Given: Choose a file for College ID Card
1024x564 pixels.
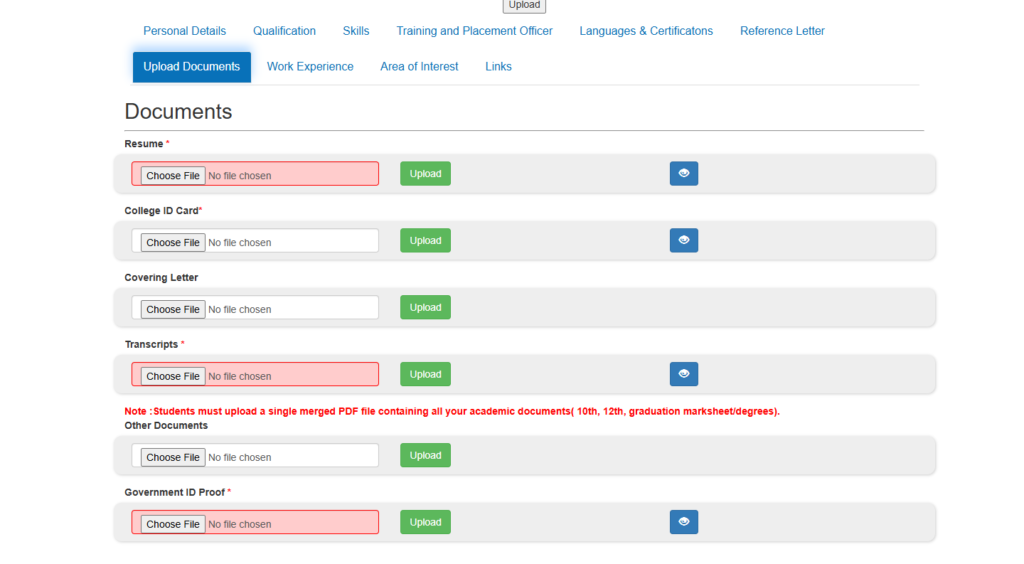Looking at the screenshot, I should click(x=173, y=243).
